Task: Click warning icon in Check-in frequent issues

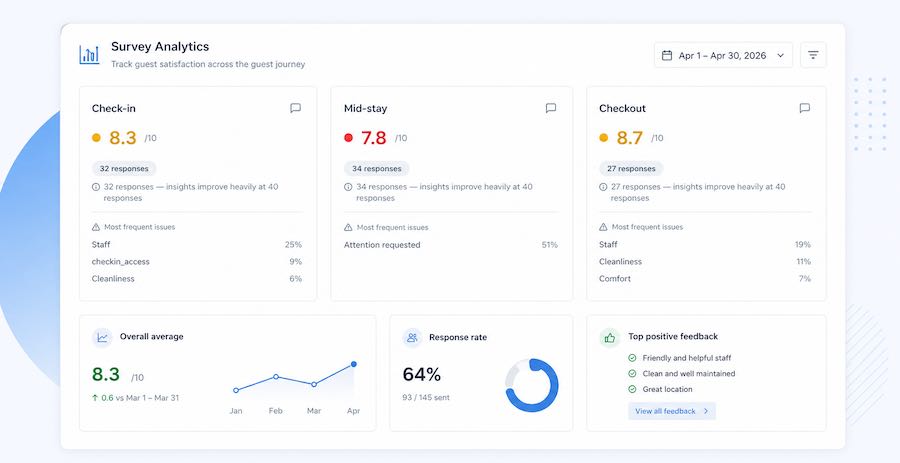Action: [96, 227]
